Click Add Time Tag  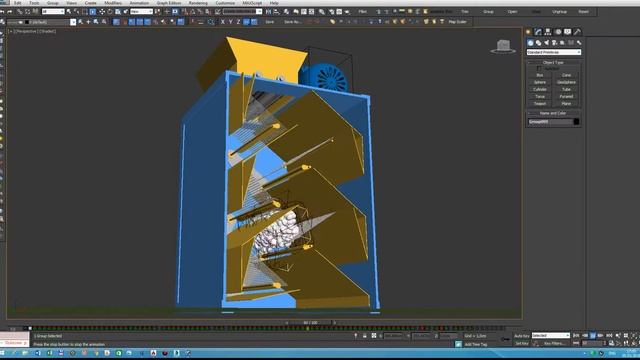click(476, 344)
